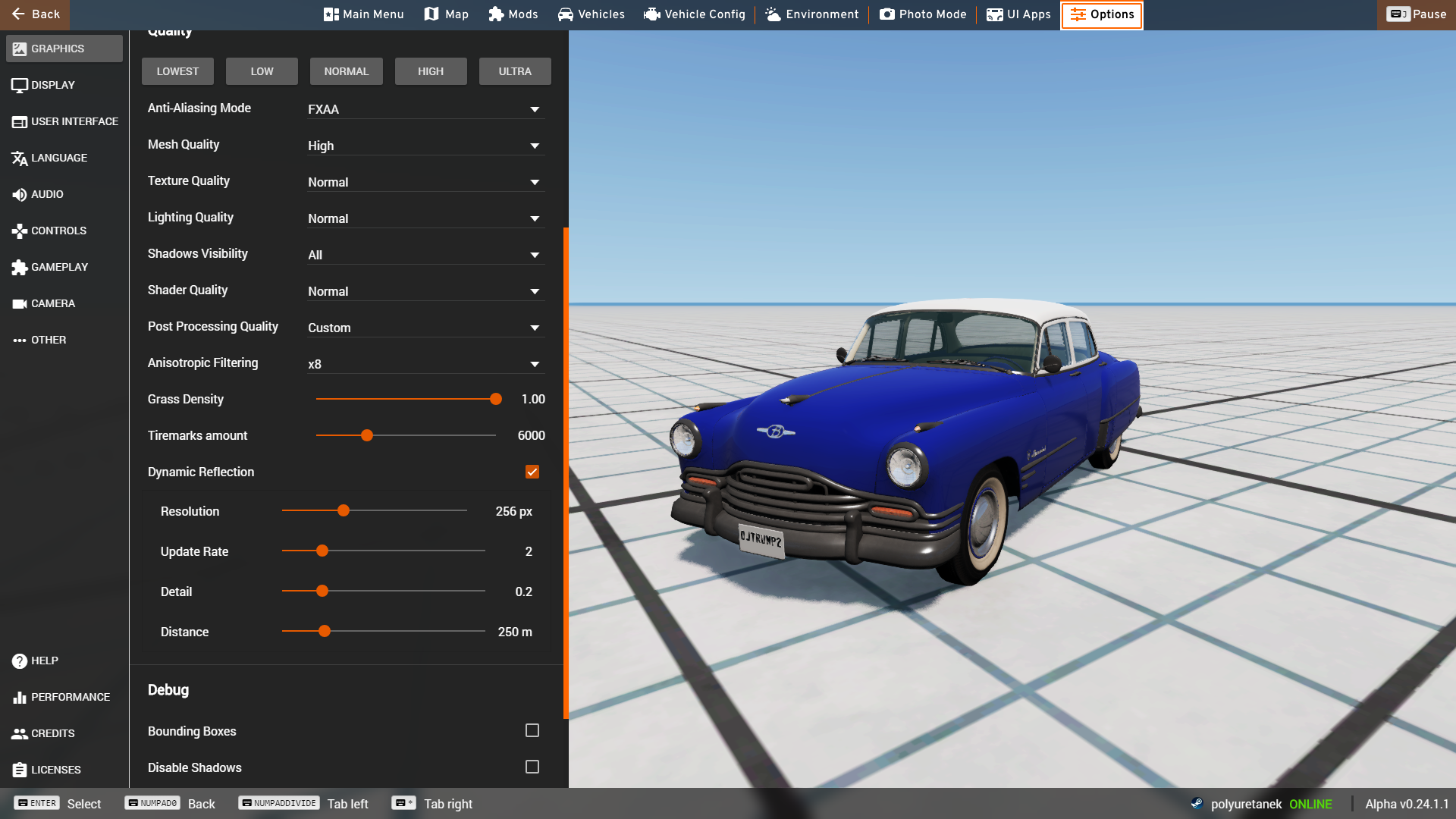Click the Tiremarks amount slider handle

pos(367,435)
